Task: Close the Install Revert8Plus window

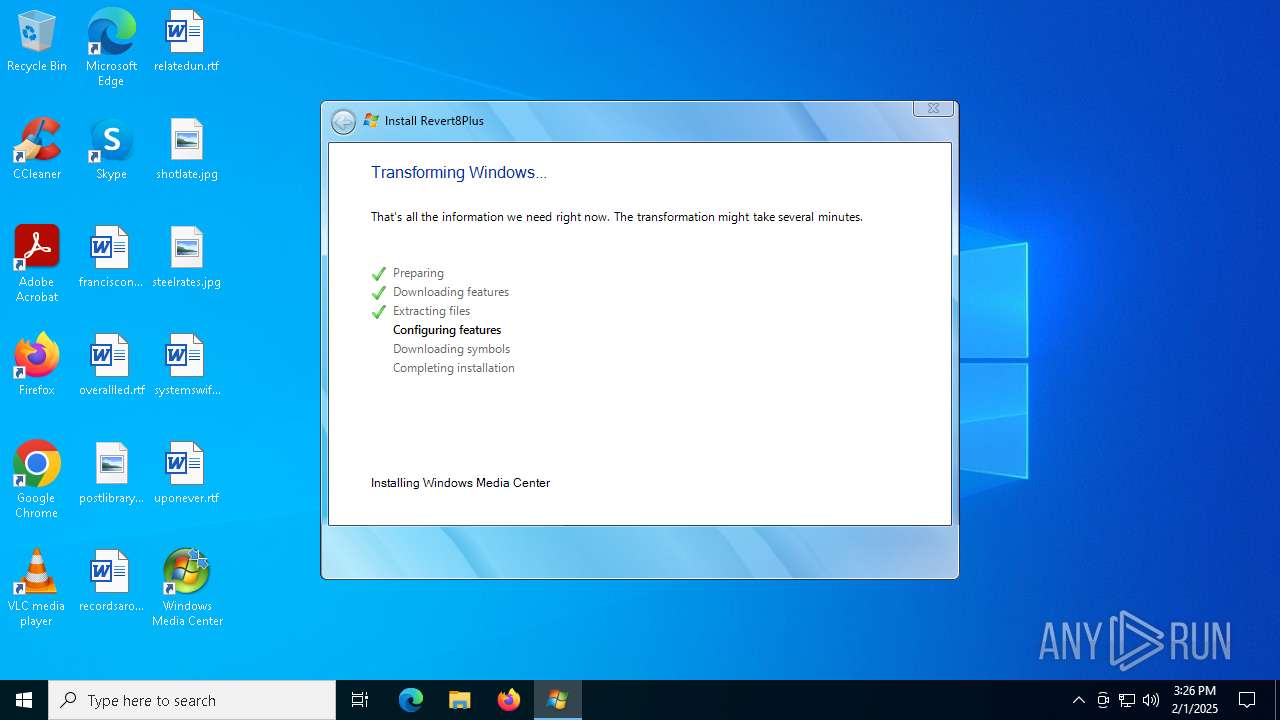Action: click(x=933, y=108)
